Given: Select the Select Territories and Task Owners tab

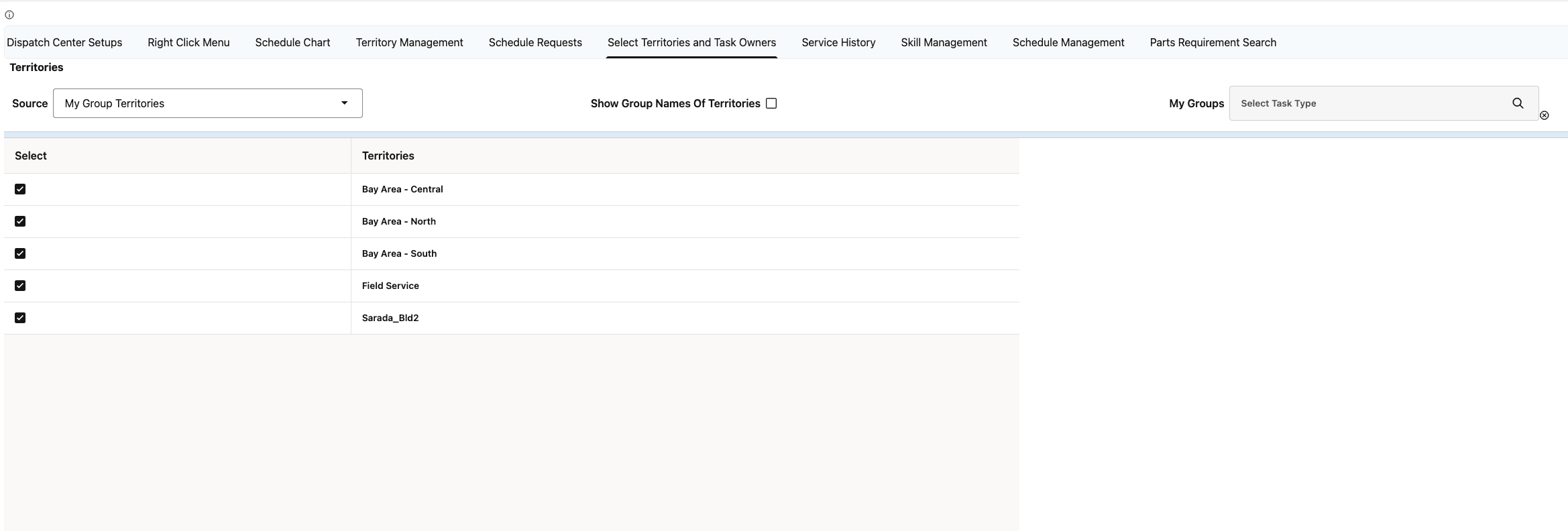Looking at the screenshot, I should [x=691, y=42].
